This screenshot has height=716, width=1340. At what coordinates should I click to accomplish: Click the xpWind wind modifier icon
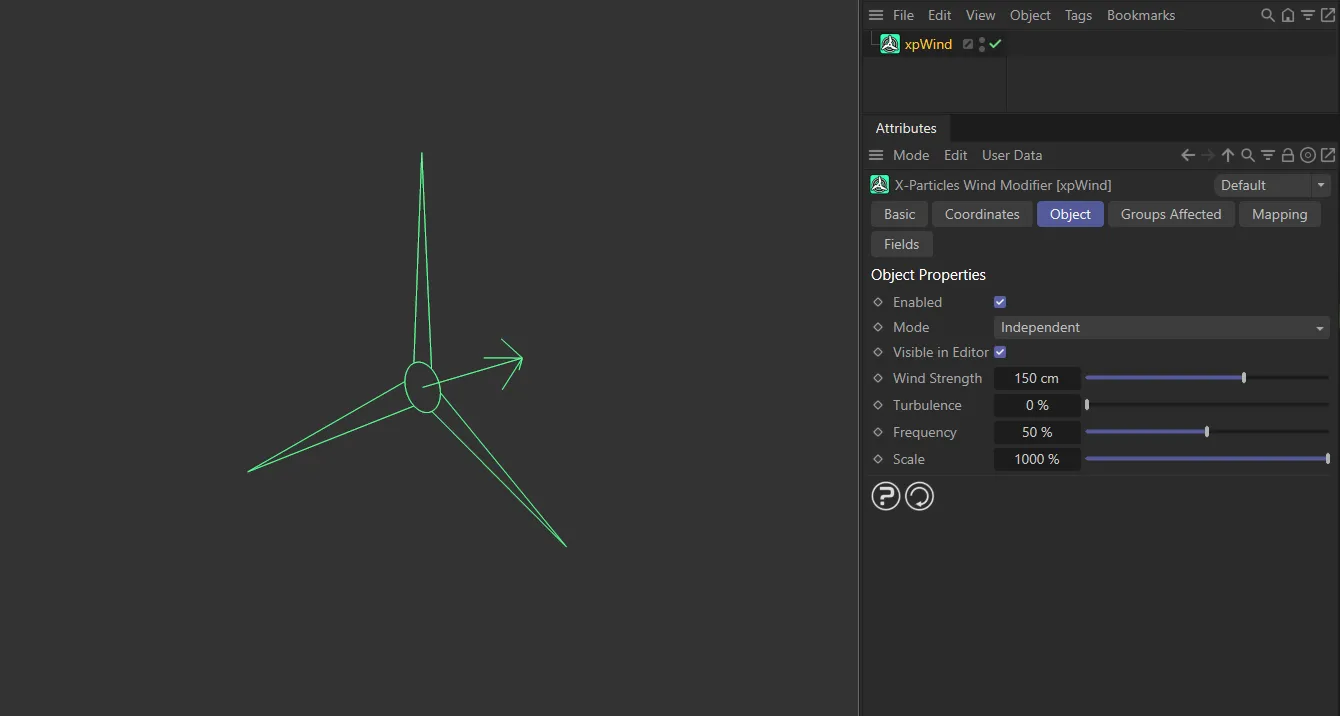[x=889, y=43]
